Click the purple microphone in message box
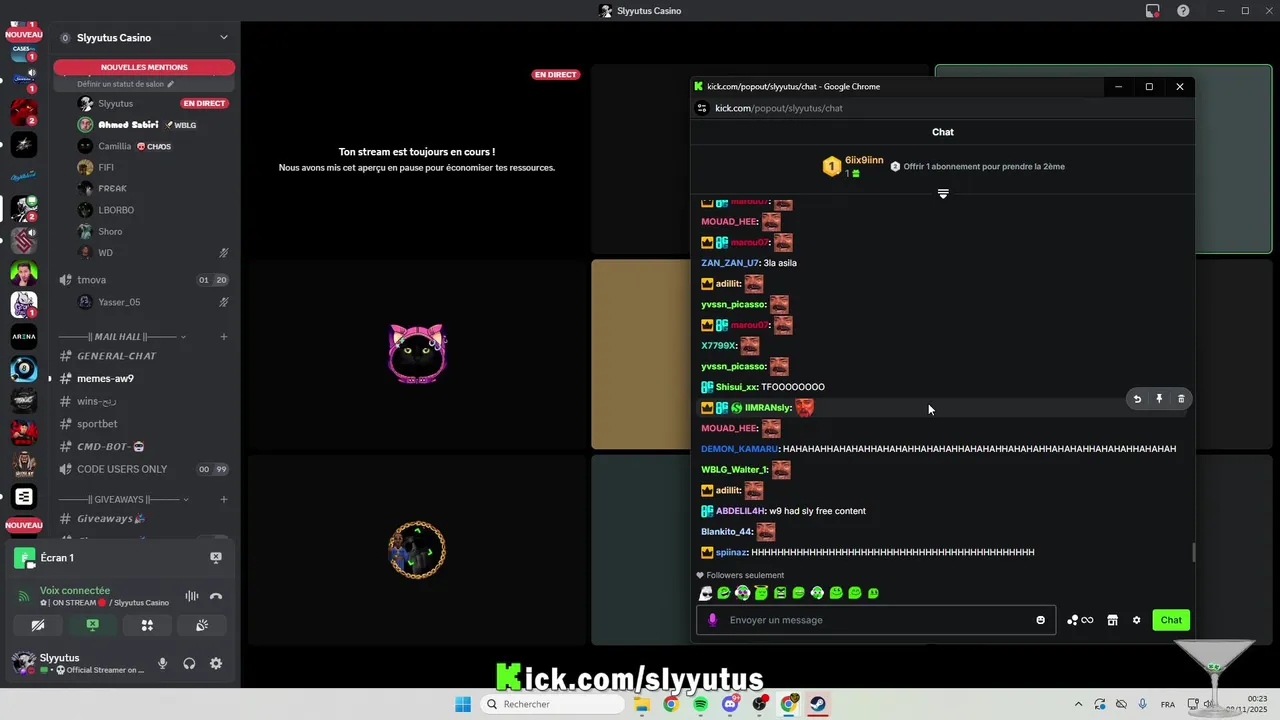Viewport: 1280px width, 720px height. (x=713, y=620)
